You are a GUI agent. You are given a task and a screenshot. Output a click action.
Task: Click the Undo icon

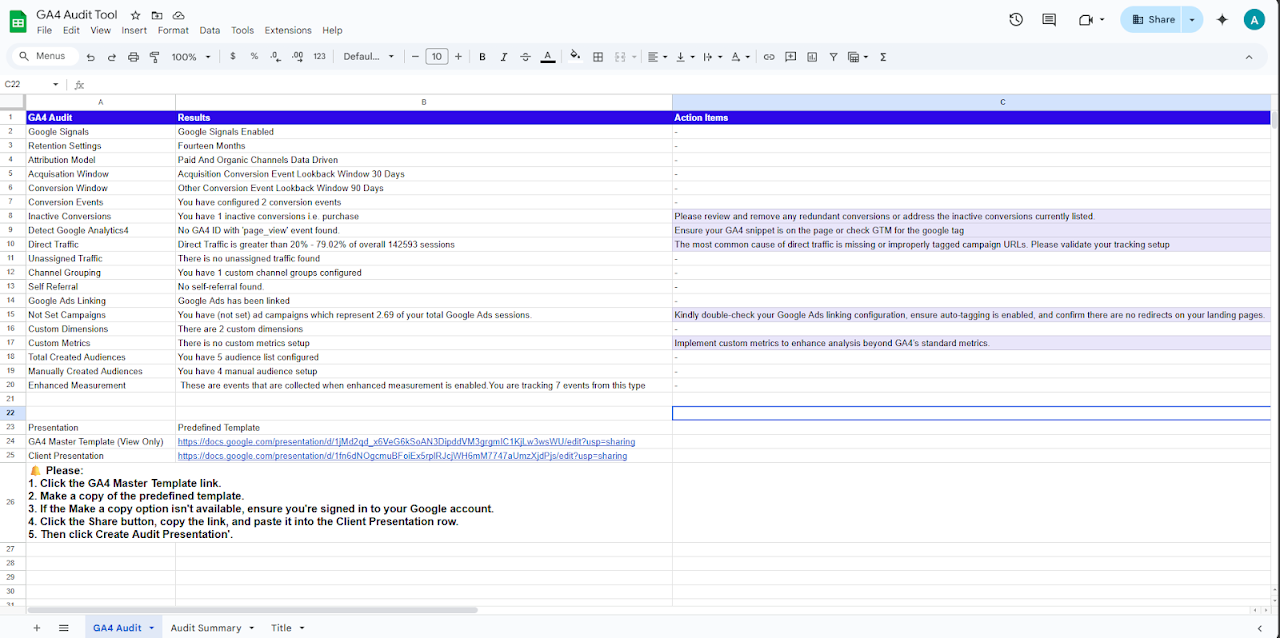91,57
